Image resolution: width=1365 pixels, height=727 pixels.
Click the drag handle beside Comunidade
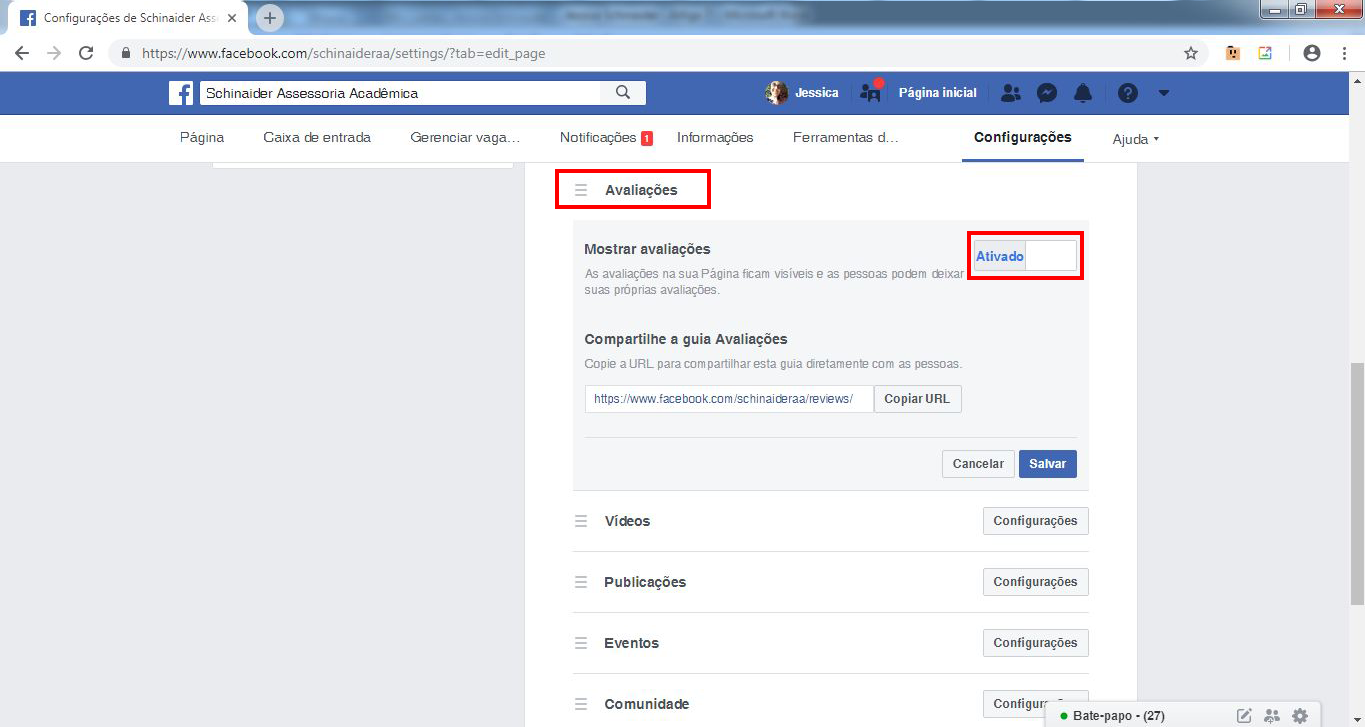[581, 704]
